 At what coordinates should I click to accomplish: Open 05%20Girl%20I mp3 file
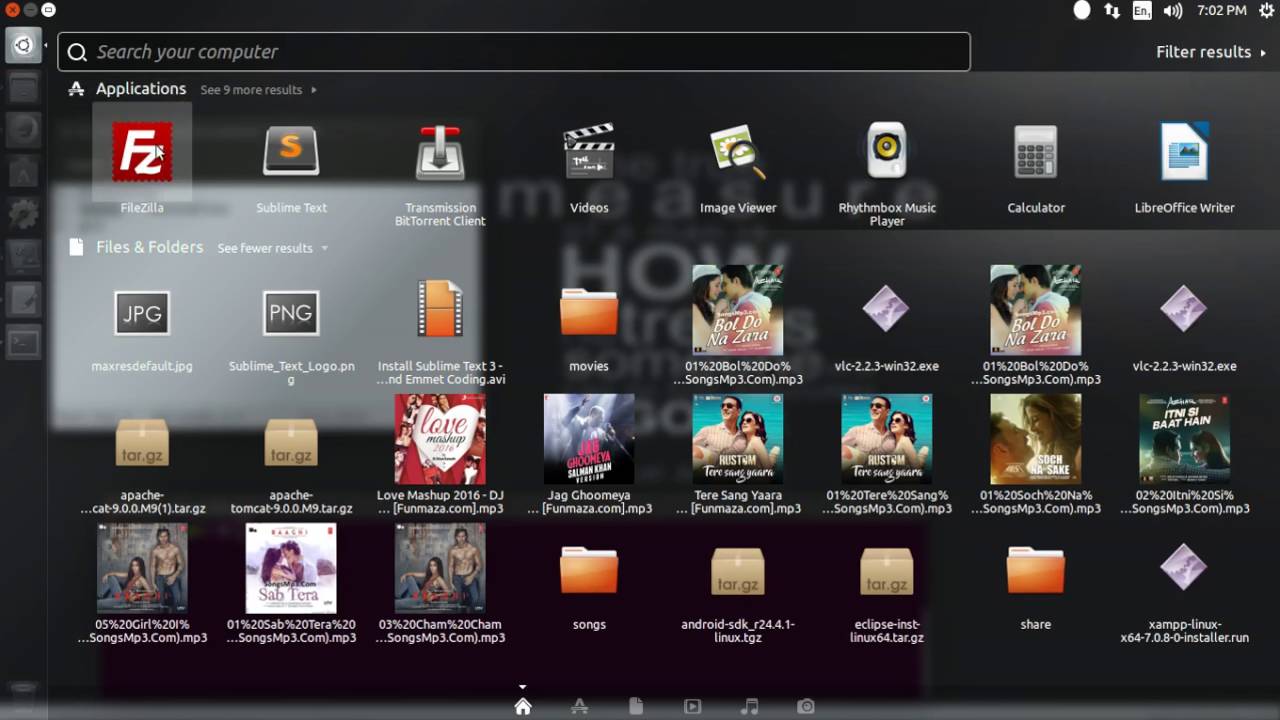tap(142, 568)
